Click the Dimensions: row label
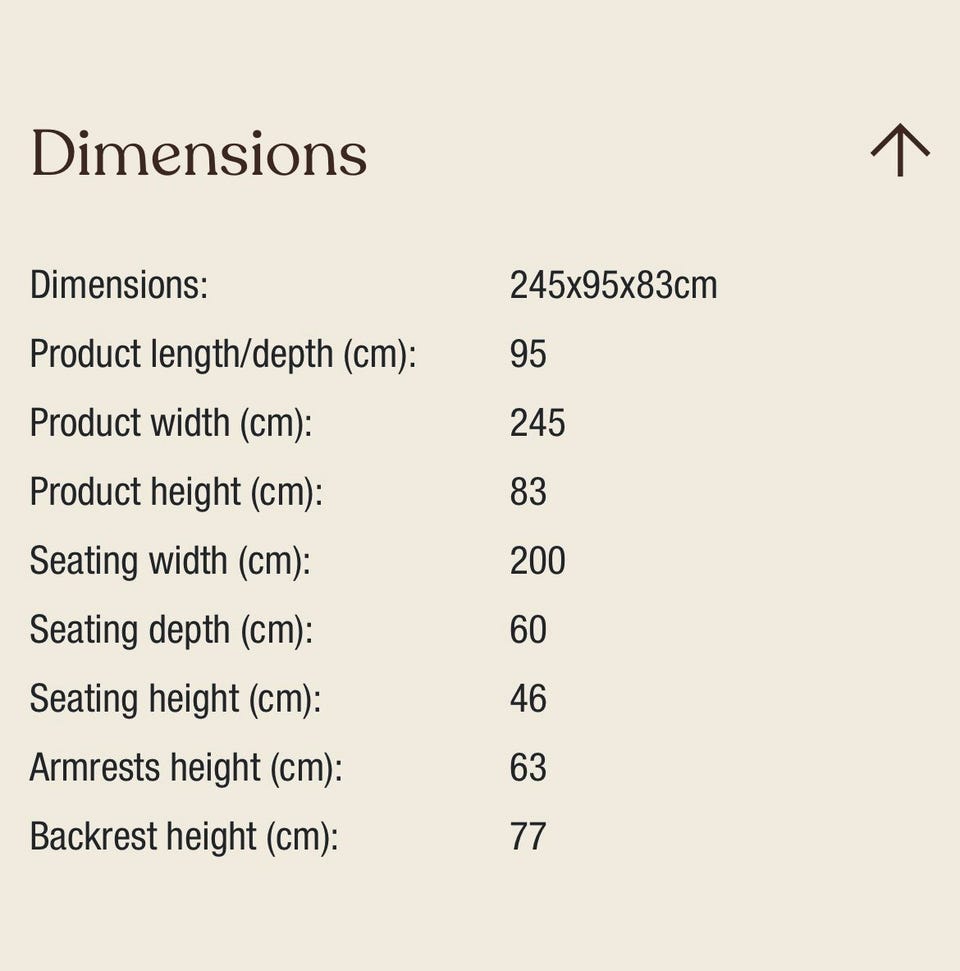This screenshot has height=971, width=960. click(x=119, y=285)
